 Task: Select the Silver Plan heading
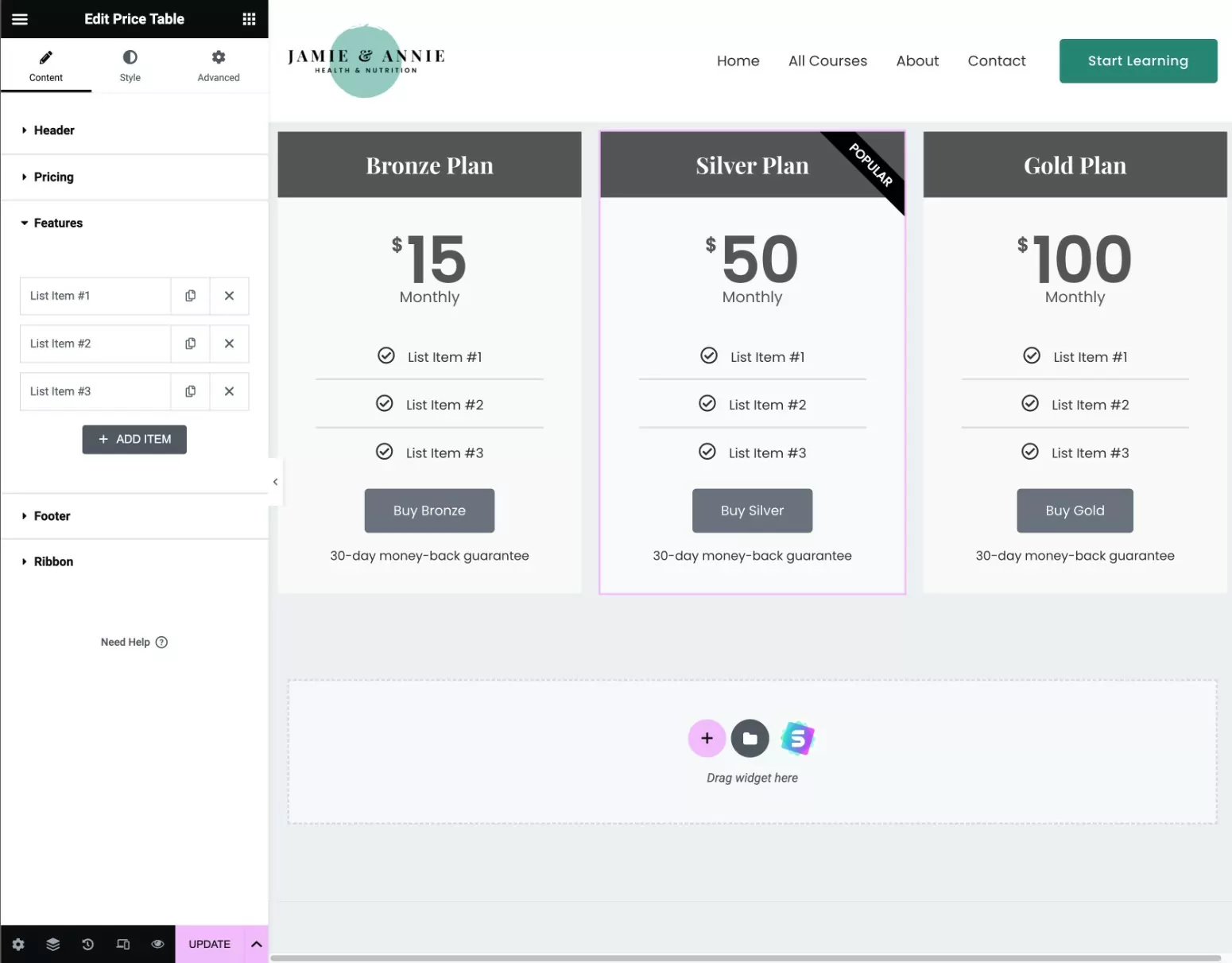(753, 165)
